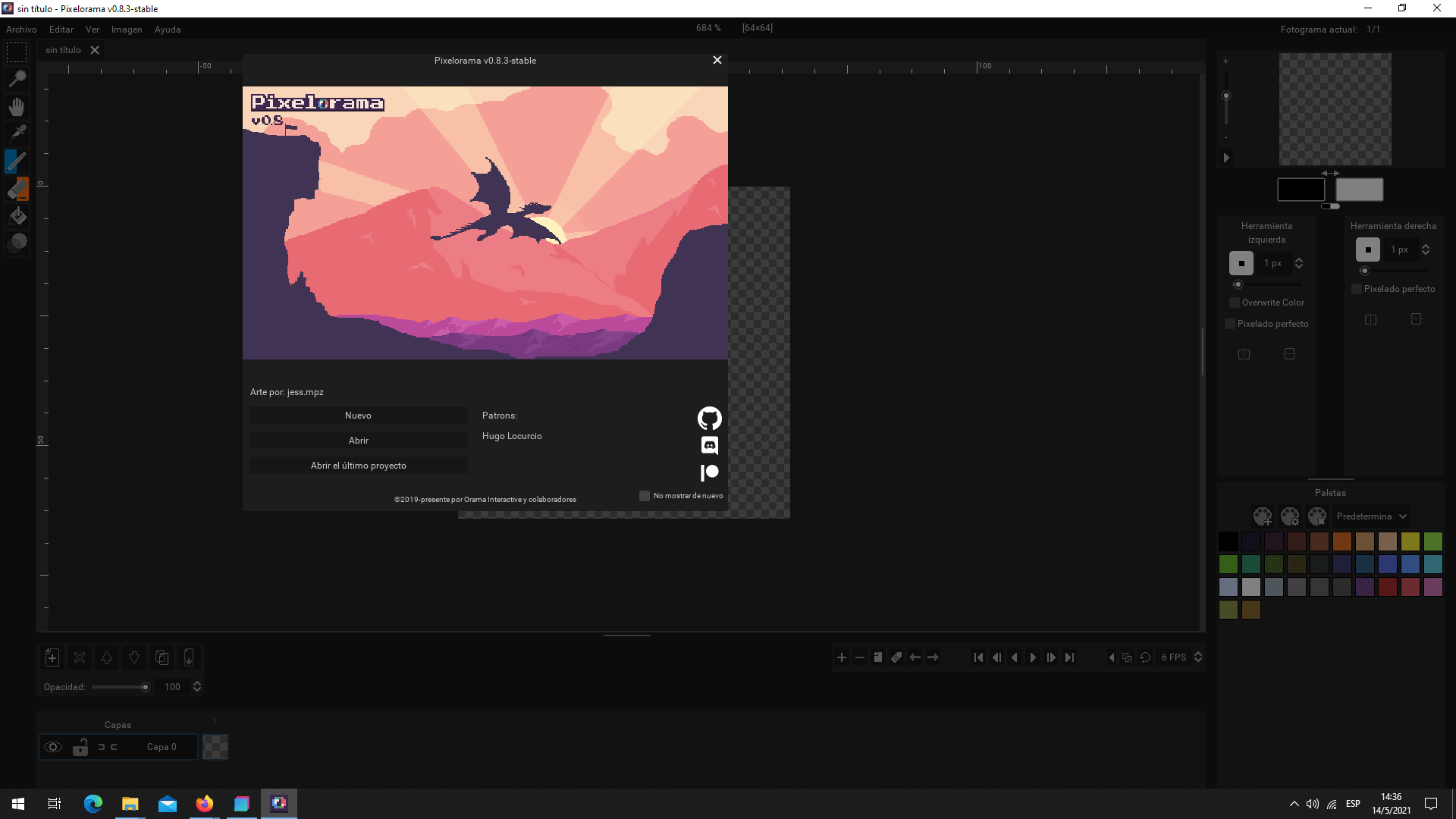Merge layer down icon

pos(189,657)
